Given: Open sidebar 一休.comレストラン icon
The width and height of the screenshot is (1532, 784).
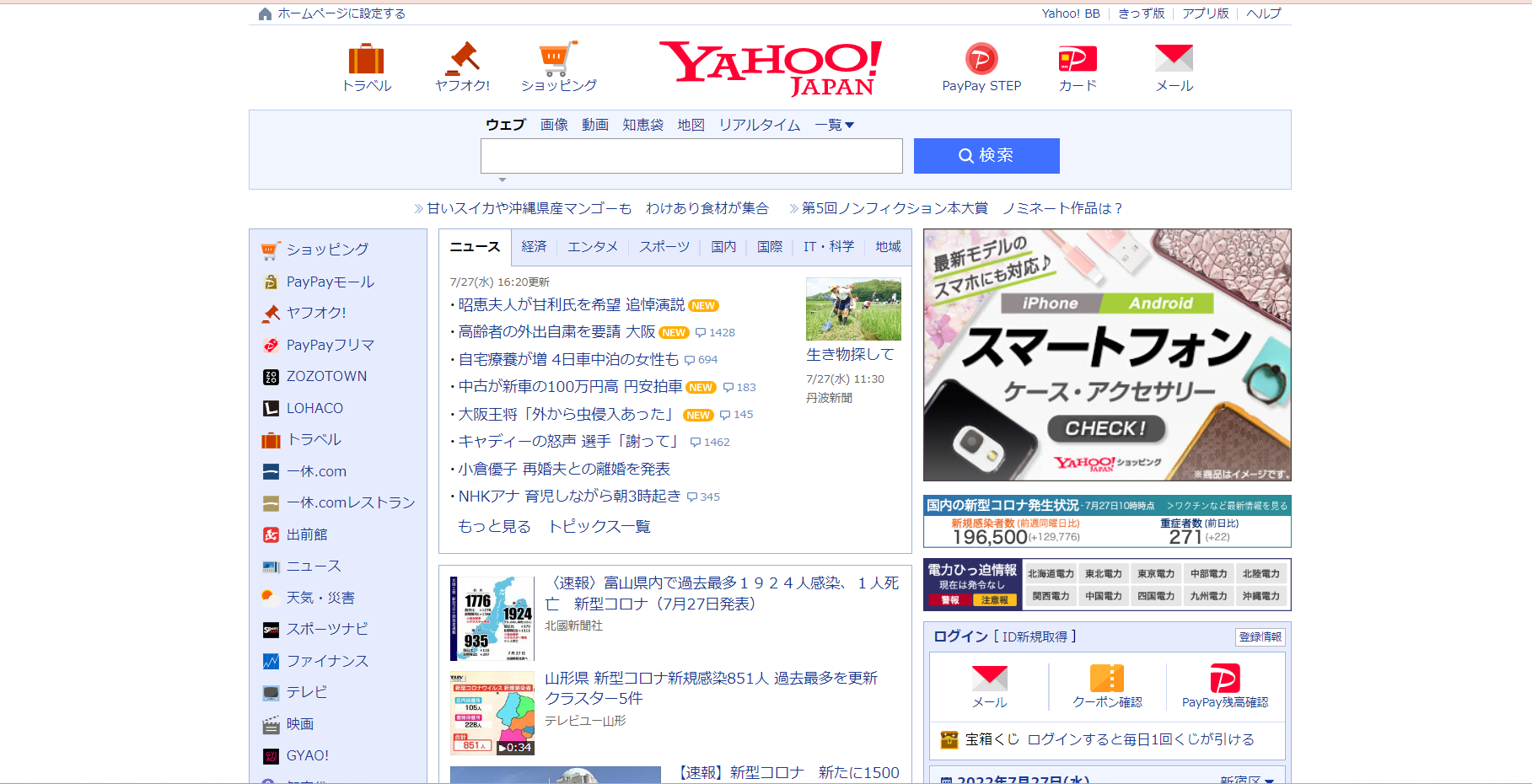Looking at the screenshot, I should point(271,503).
